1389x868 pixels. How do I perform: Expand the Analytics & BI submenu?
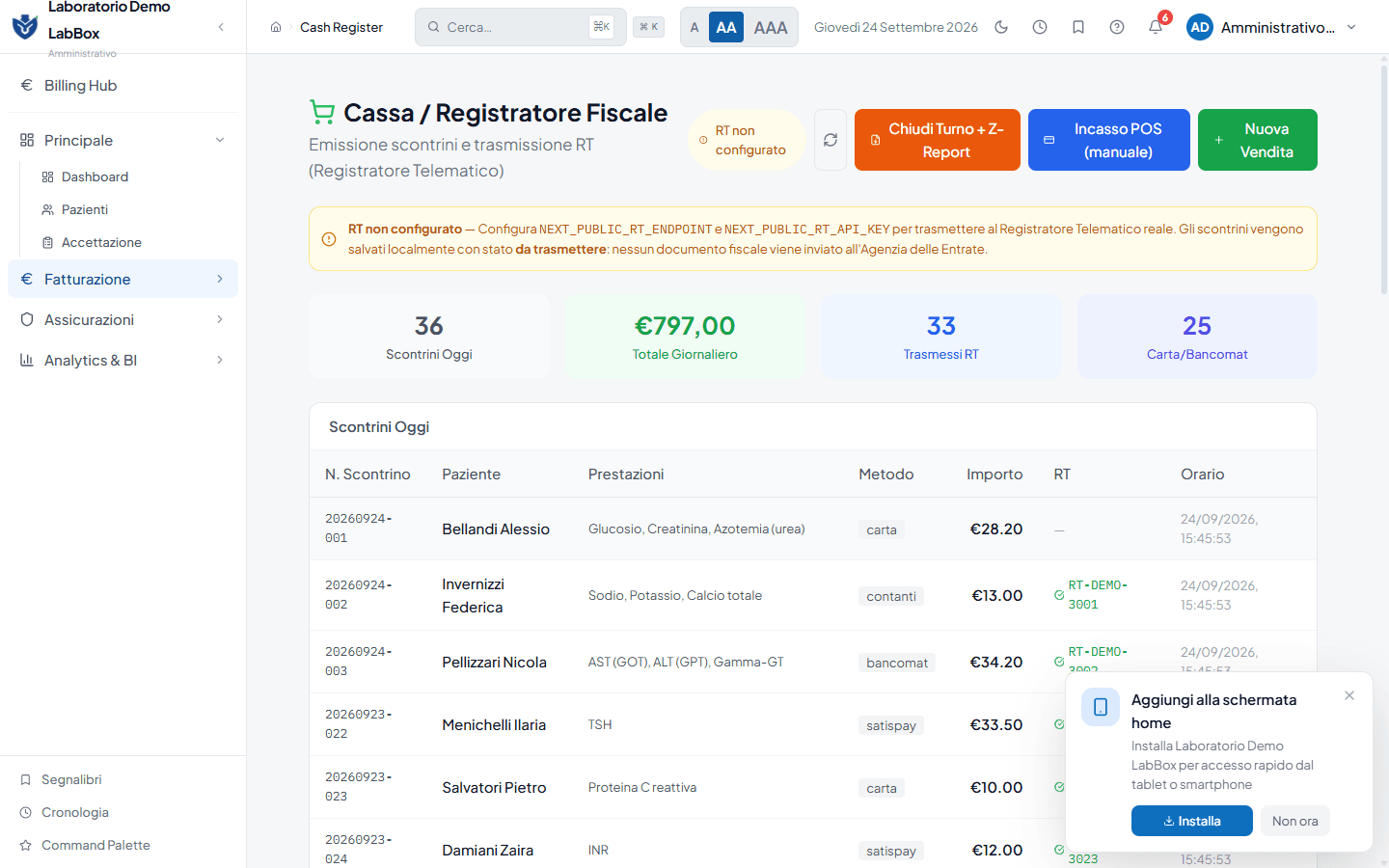220,360
